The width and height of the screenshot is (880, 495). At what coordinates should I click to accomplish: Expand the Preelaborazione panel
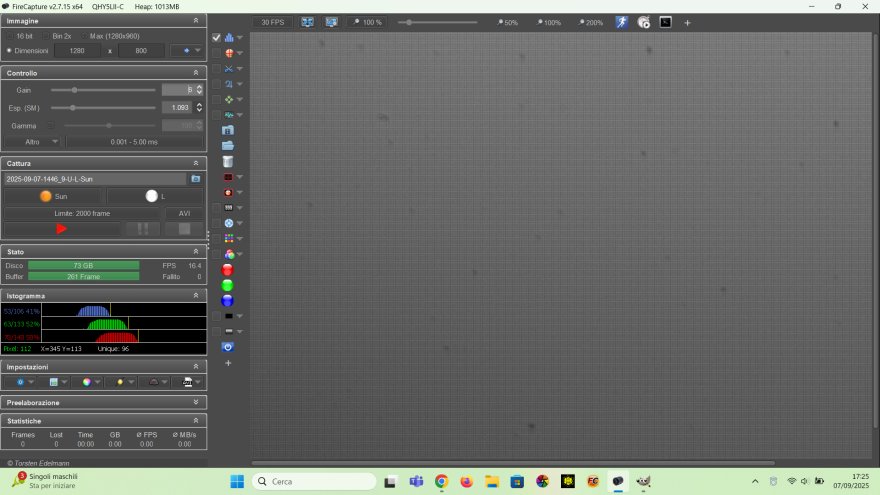(x=196, y=402)
